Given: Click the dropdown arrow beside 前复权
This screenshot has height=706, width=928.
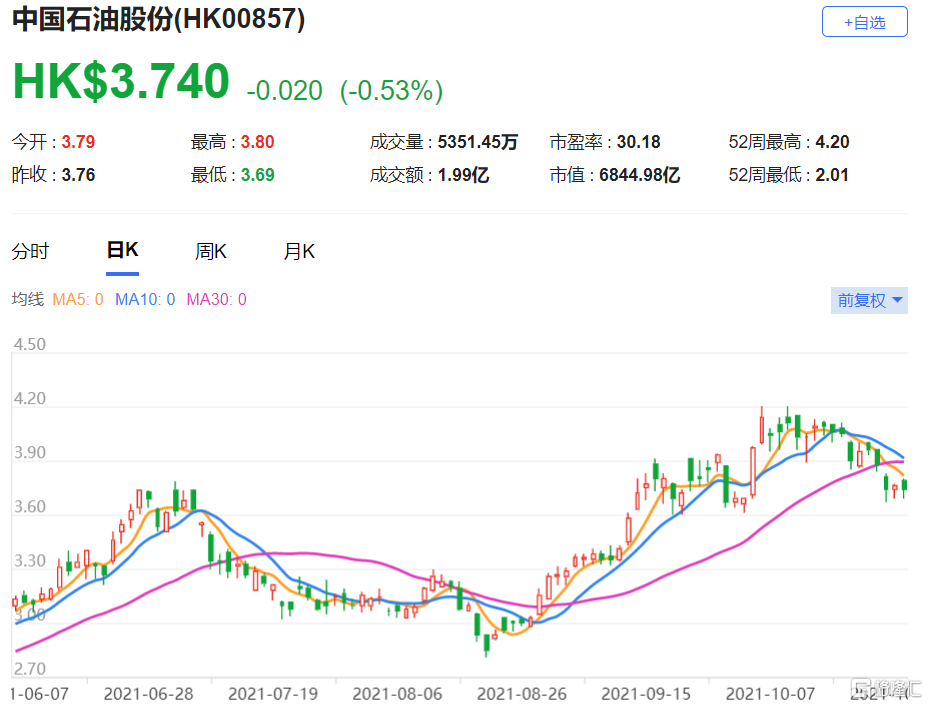Looking at the screenshot, I should click(x=897, y=300).
